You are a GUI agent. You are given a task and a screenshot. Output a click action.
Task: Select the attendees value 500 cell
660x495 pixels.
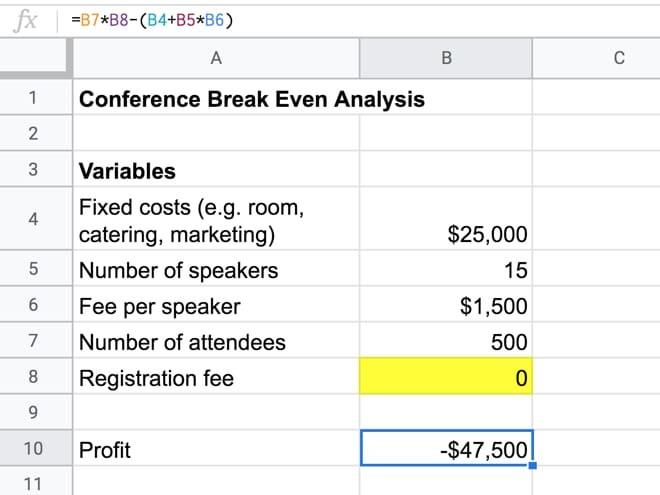click(446, 342)
